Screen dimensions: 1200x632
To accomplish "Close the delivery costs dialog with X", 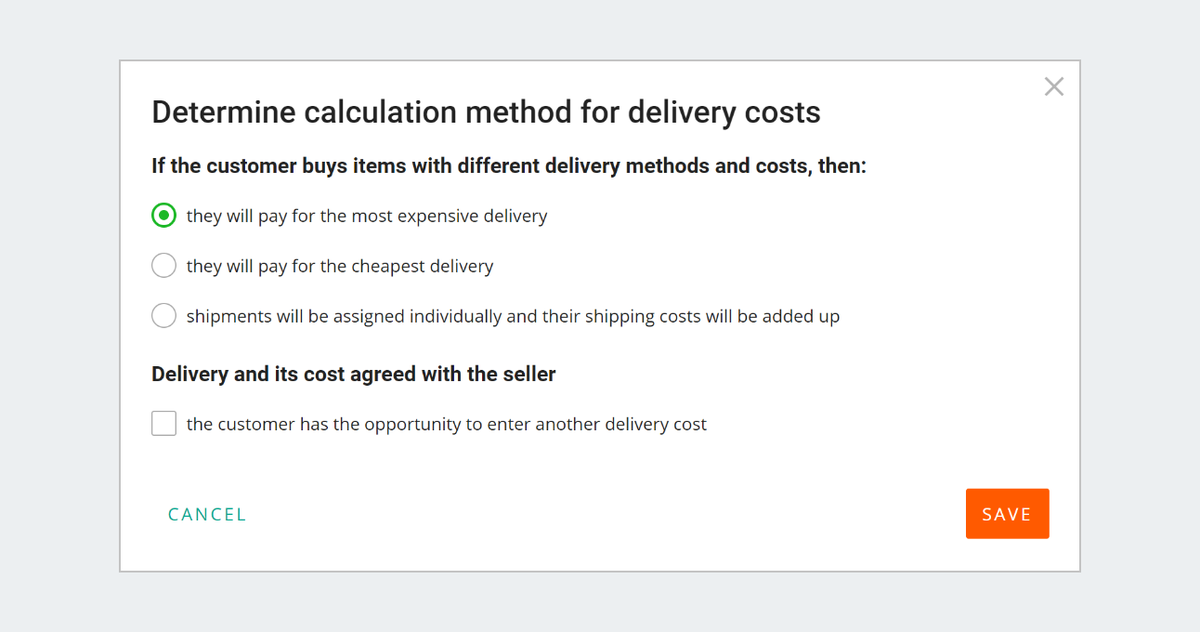I will coord(1054,87).
